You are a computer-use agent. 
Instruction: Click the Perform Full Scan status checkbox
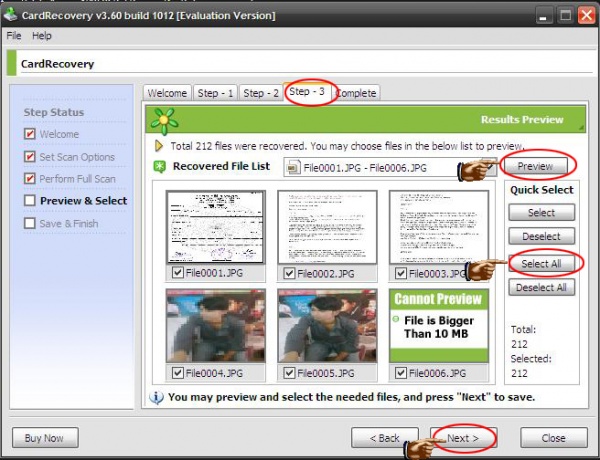click(x=29, y=179)
